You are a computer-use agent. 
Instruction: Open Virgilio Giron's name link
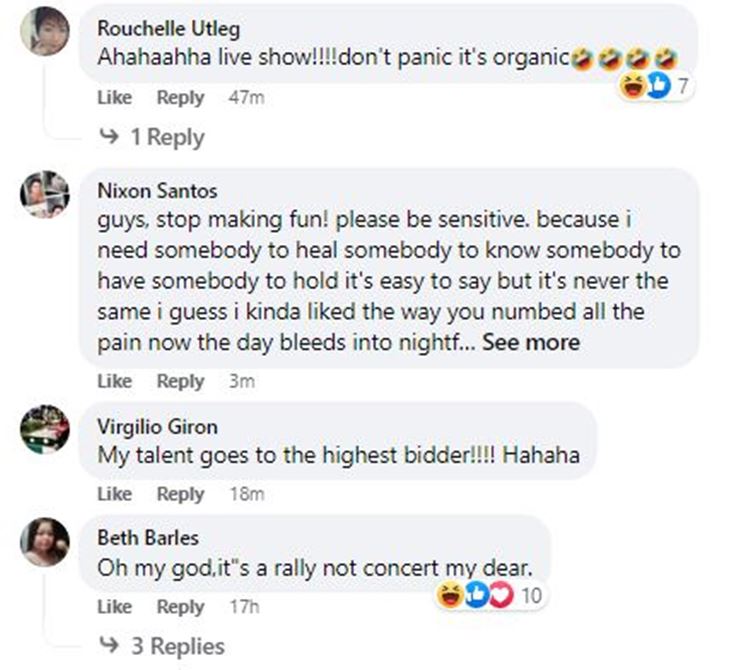coord(157,426)
